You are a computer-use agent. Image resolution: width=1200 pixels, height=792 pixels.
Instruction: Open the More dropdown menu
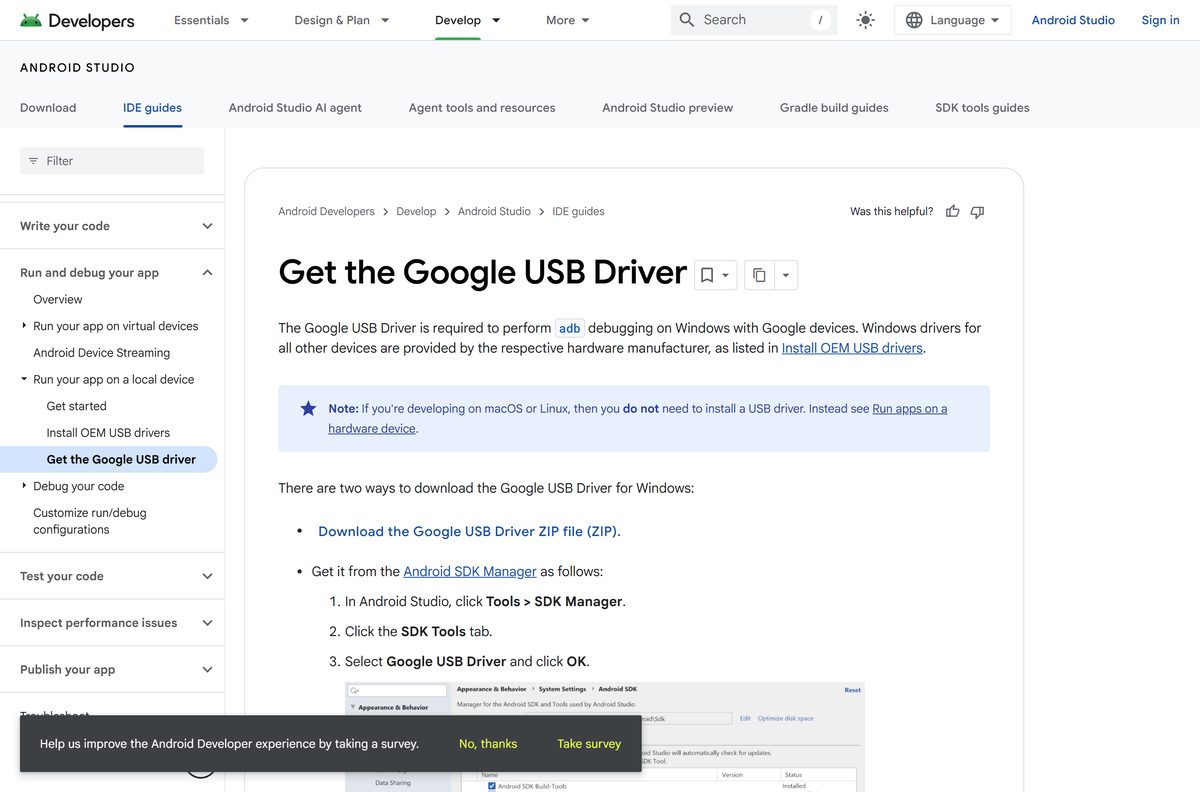pyautogui.click(x=568, y=20)
